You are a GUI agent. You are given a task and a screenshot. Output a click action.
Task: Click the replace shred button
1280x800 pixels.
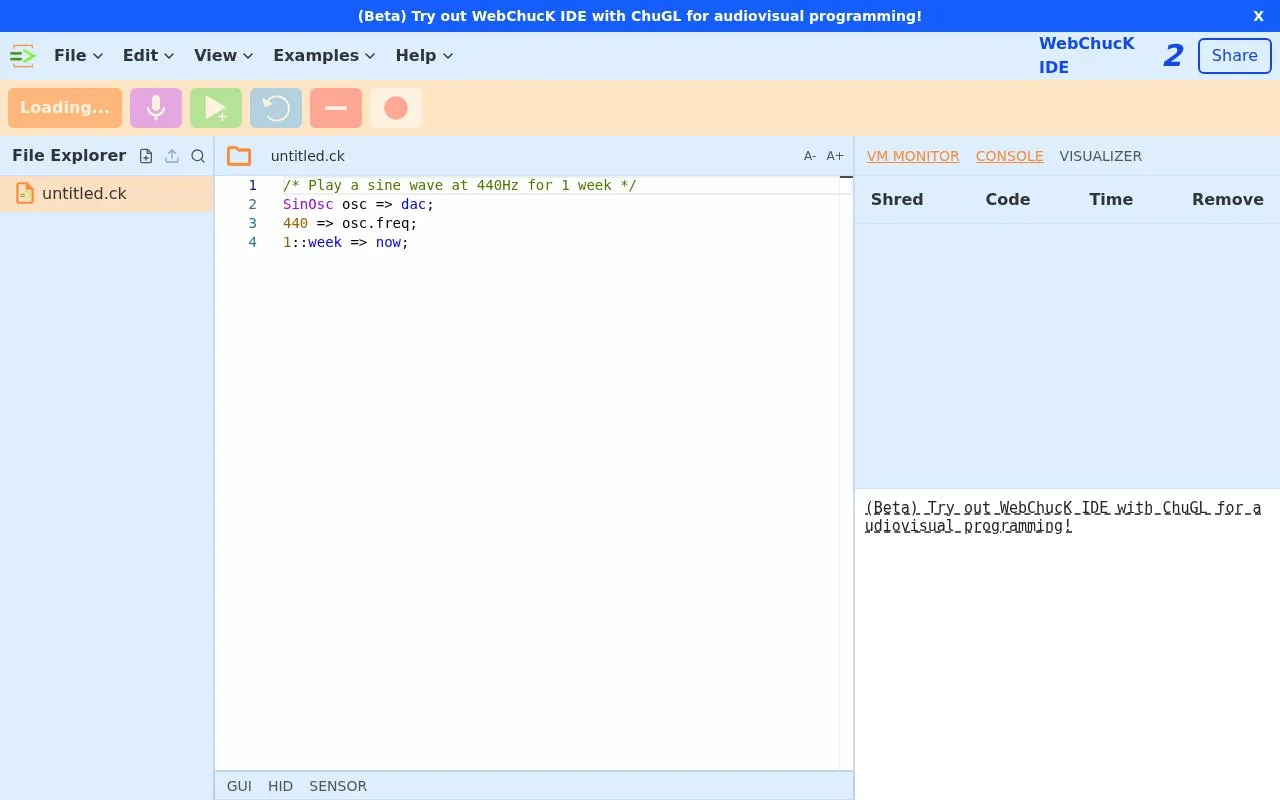(x=276, y=108)
